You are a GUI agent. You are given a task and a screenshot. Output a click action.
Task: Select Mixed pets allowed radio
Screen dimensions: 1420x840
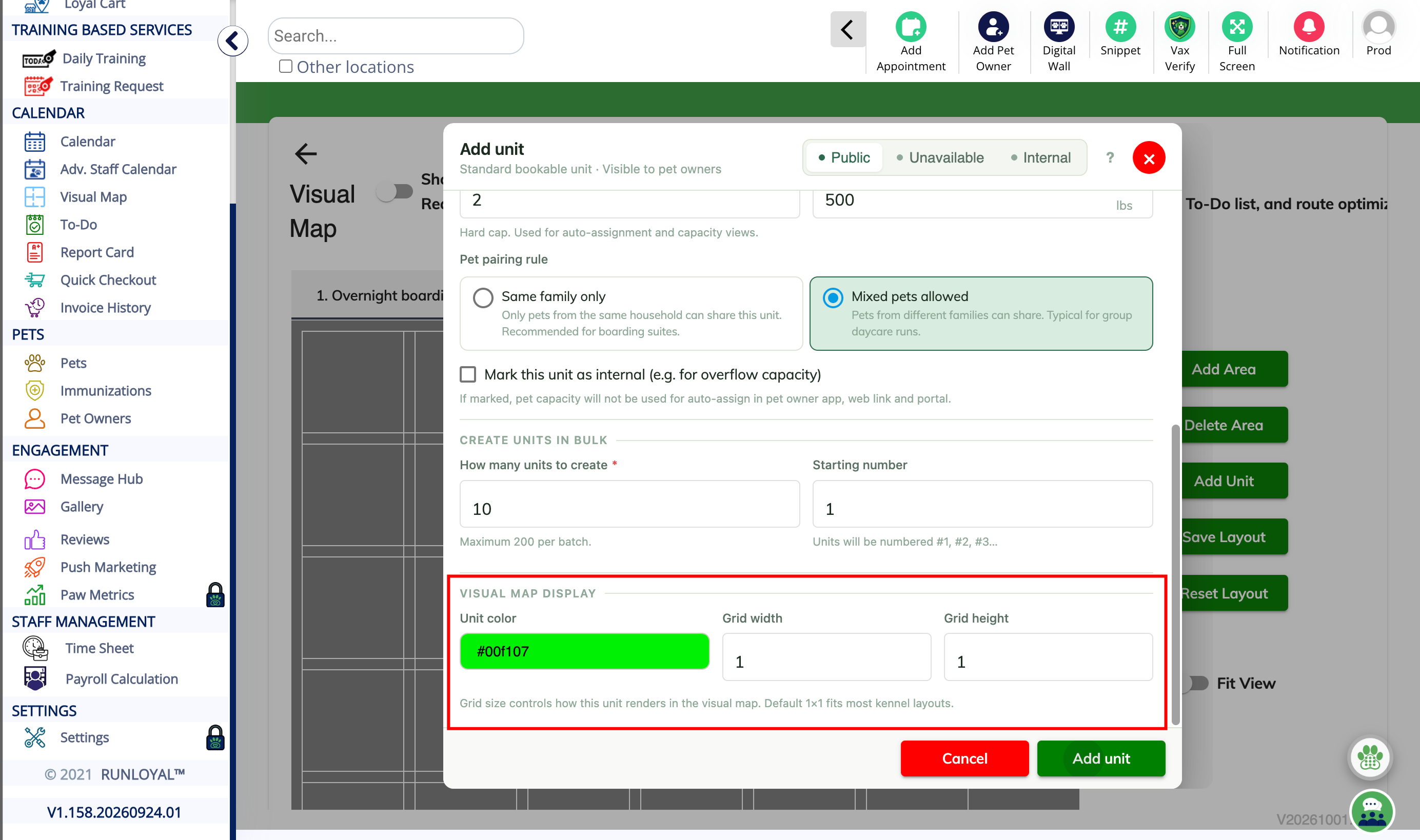point(832,297)
